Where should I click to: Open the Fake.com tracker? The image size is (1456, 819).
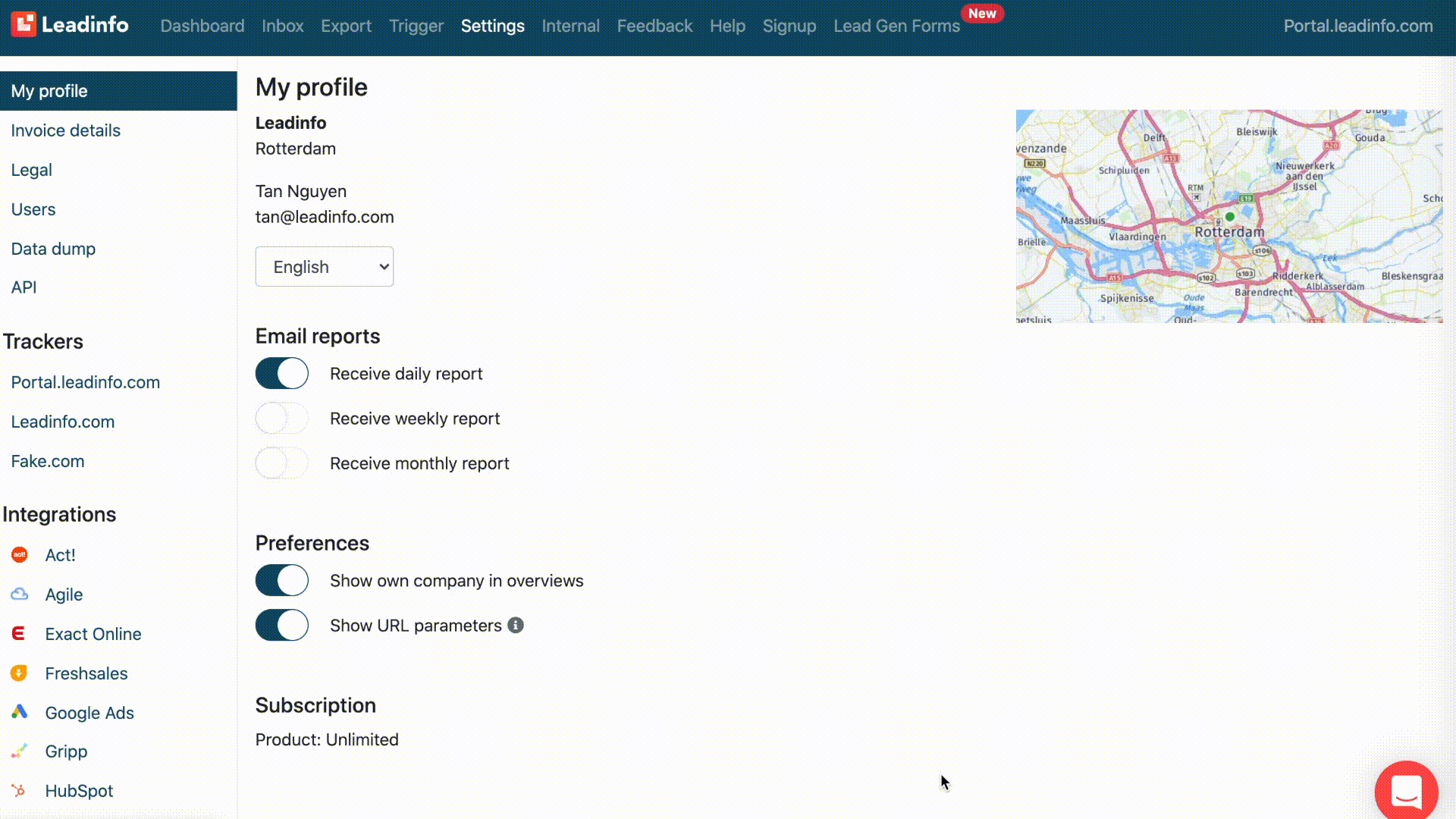click(x=48, y=461)
